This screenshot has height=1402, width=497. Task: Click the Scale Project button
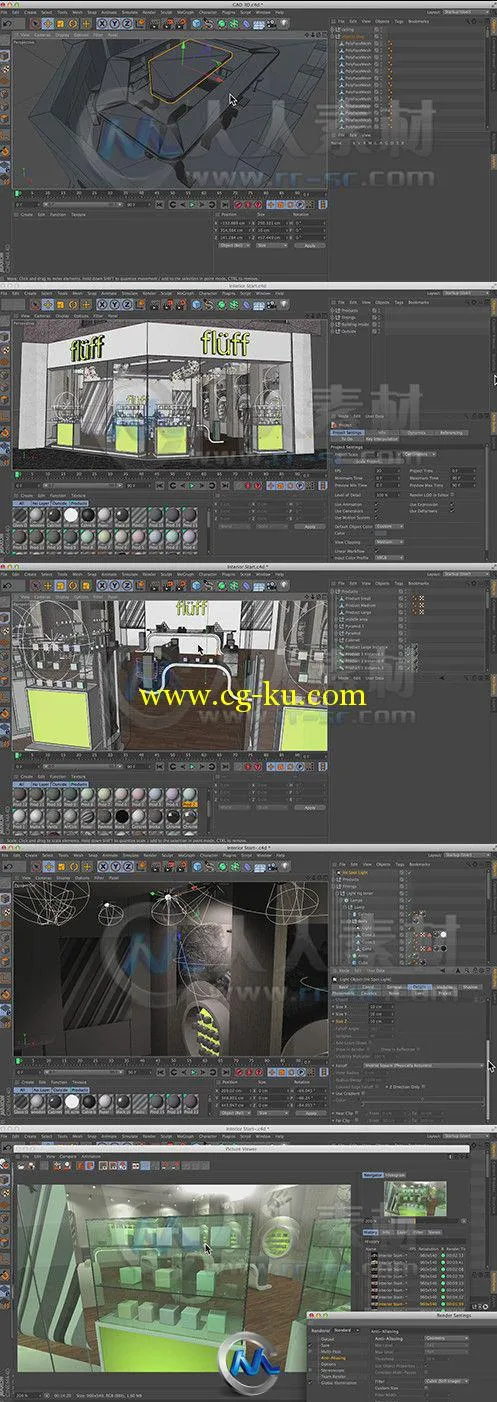pyautogui.click(x=367, y=461)
